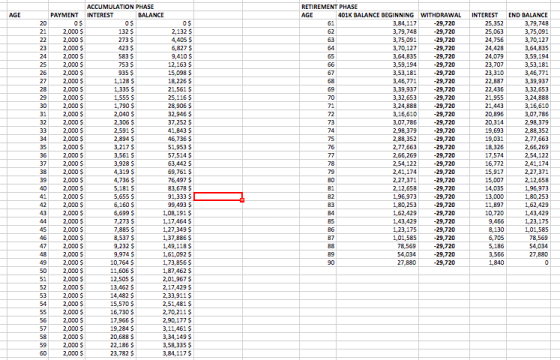Click age 60 cell in accumulation table

click(28, 353)
